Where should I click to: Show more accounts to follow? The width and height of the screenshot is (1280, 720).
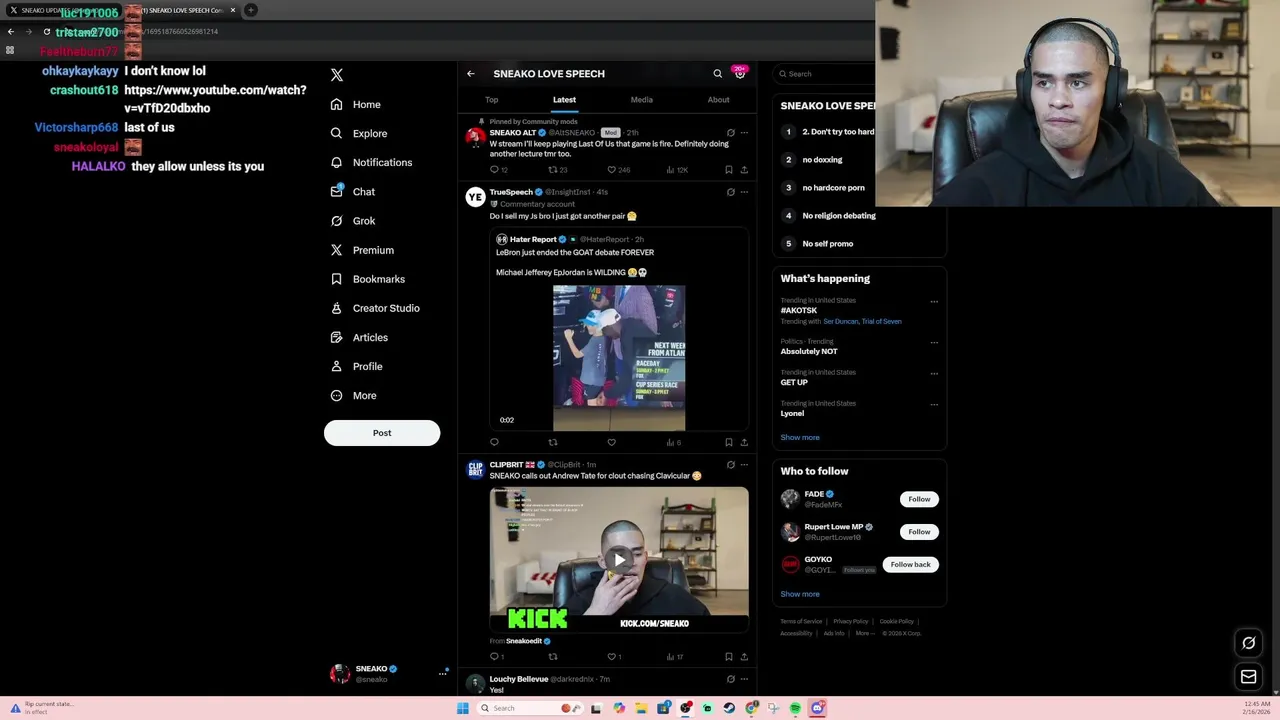800,594
